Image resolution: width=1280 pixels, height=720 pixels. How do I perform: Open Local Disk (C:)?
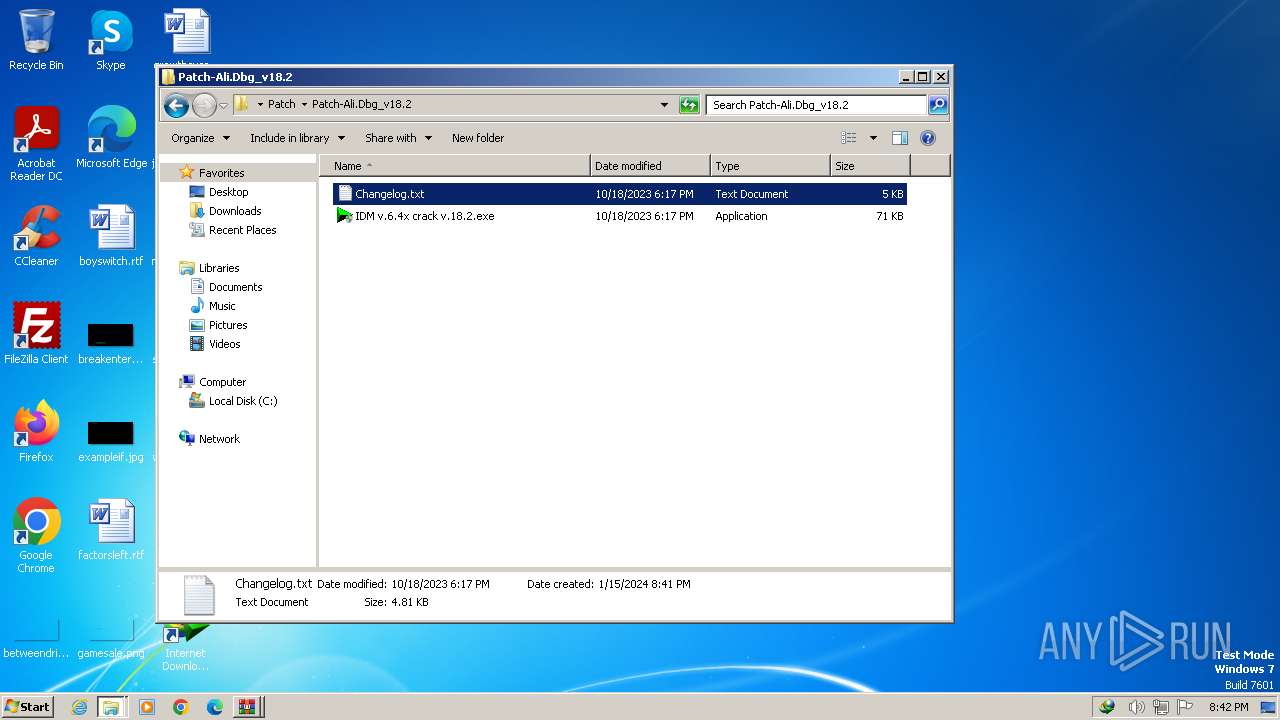point(243,401)
